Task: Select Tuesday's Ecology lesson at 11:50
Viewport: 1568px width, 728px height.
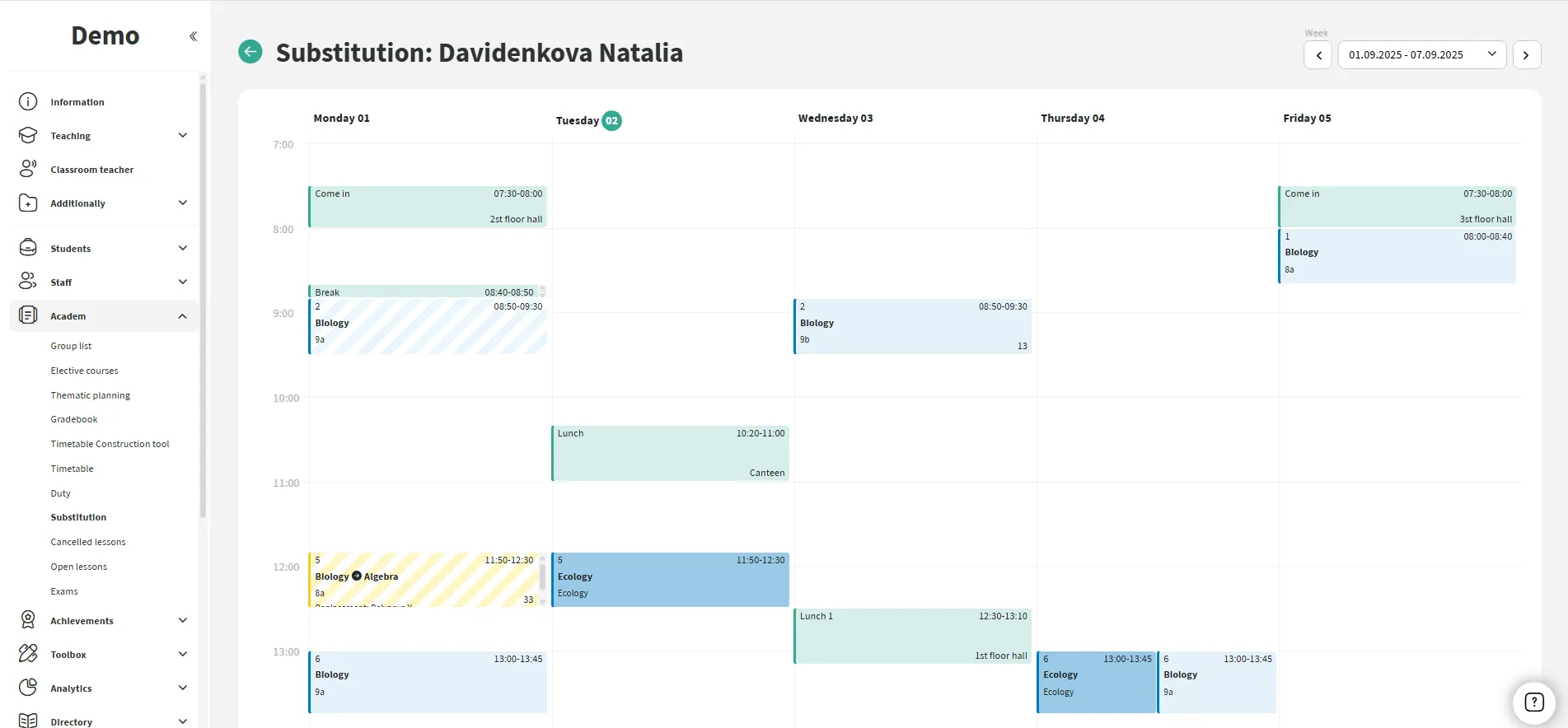Action: [670, 580]
